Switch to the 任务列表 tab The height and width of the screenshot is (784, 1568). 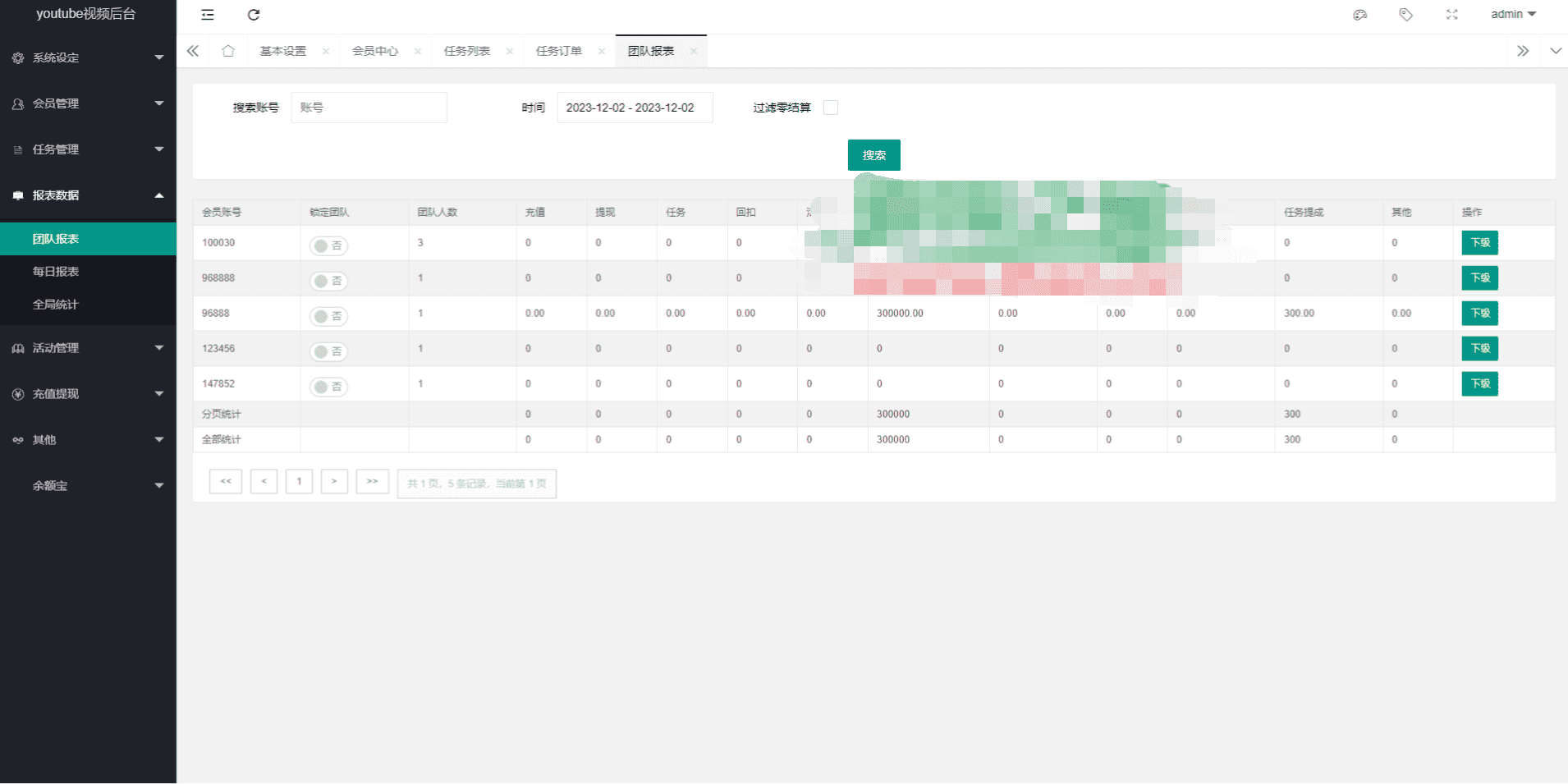tap(466, 51)
